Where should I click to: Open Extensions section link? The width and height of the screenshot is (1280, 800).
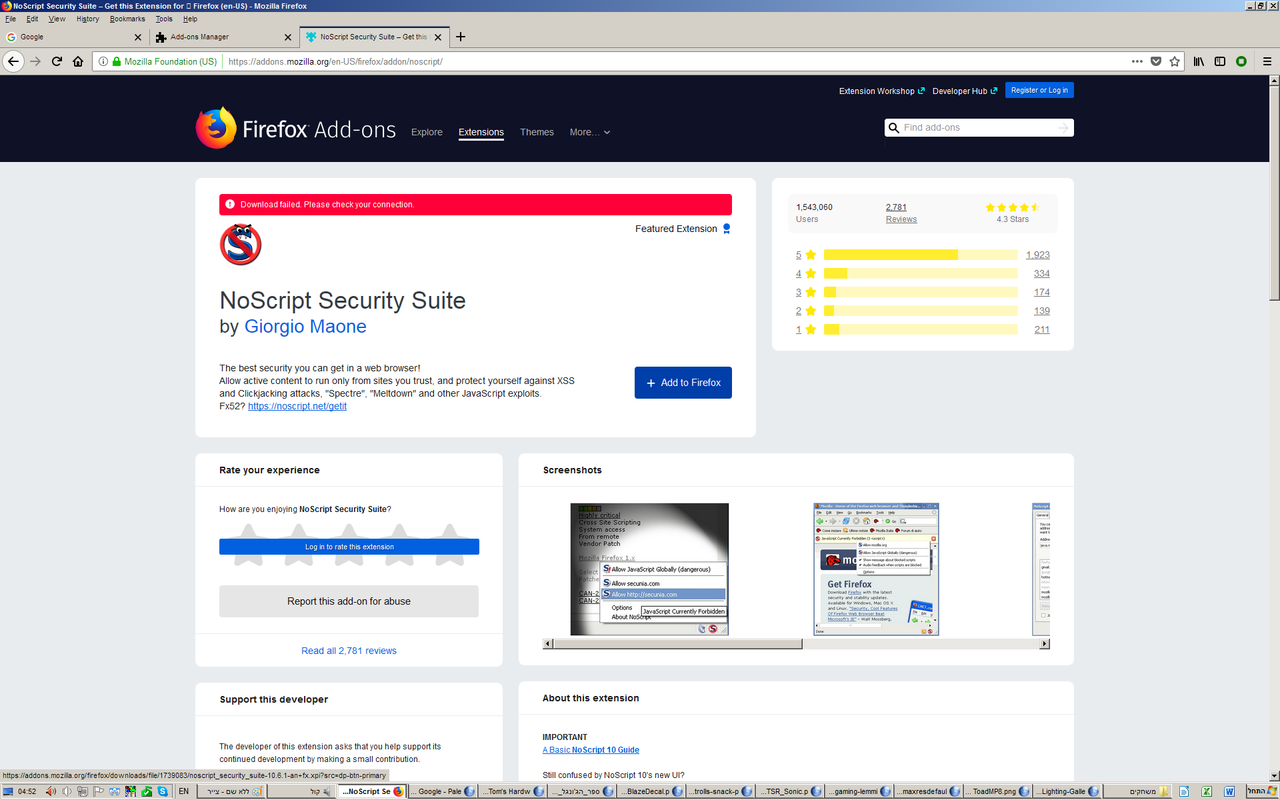coord(481,132)
